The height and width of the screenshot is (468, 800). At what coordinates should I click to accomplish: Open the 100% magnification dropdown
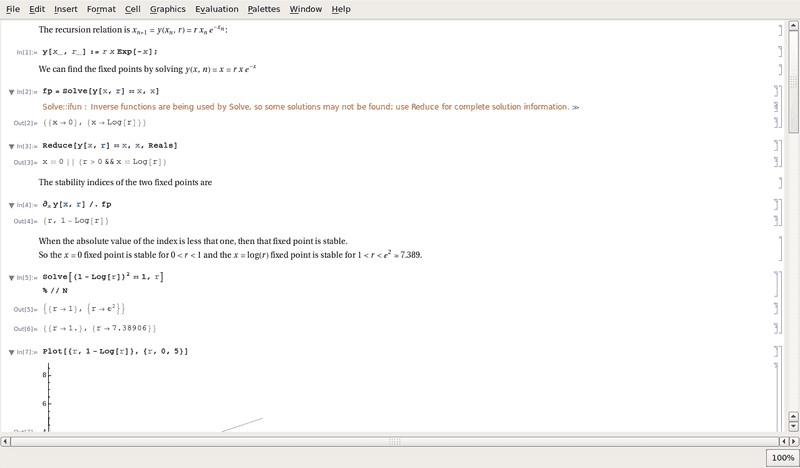(x=783, y=458)
